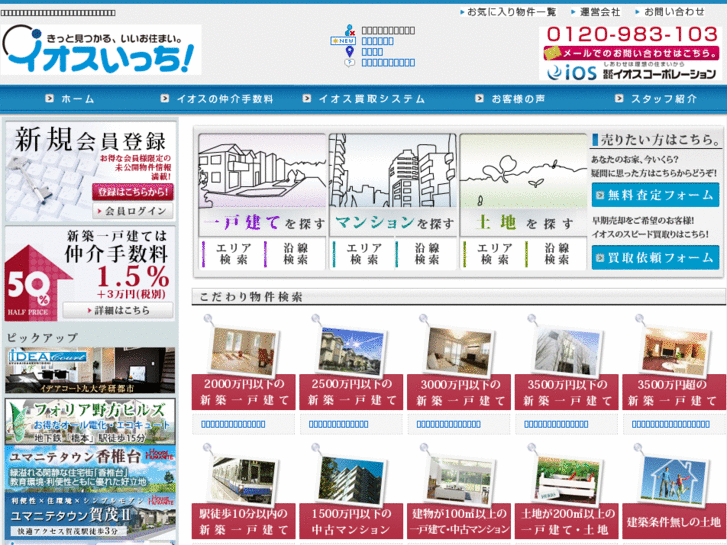Screen dimensions: 727x545
Task: Open ユマニテタウン賀茂II pickup banner
Action: [90, 515]
